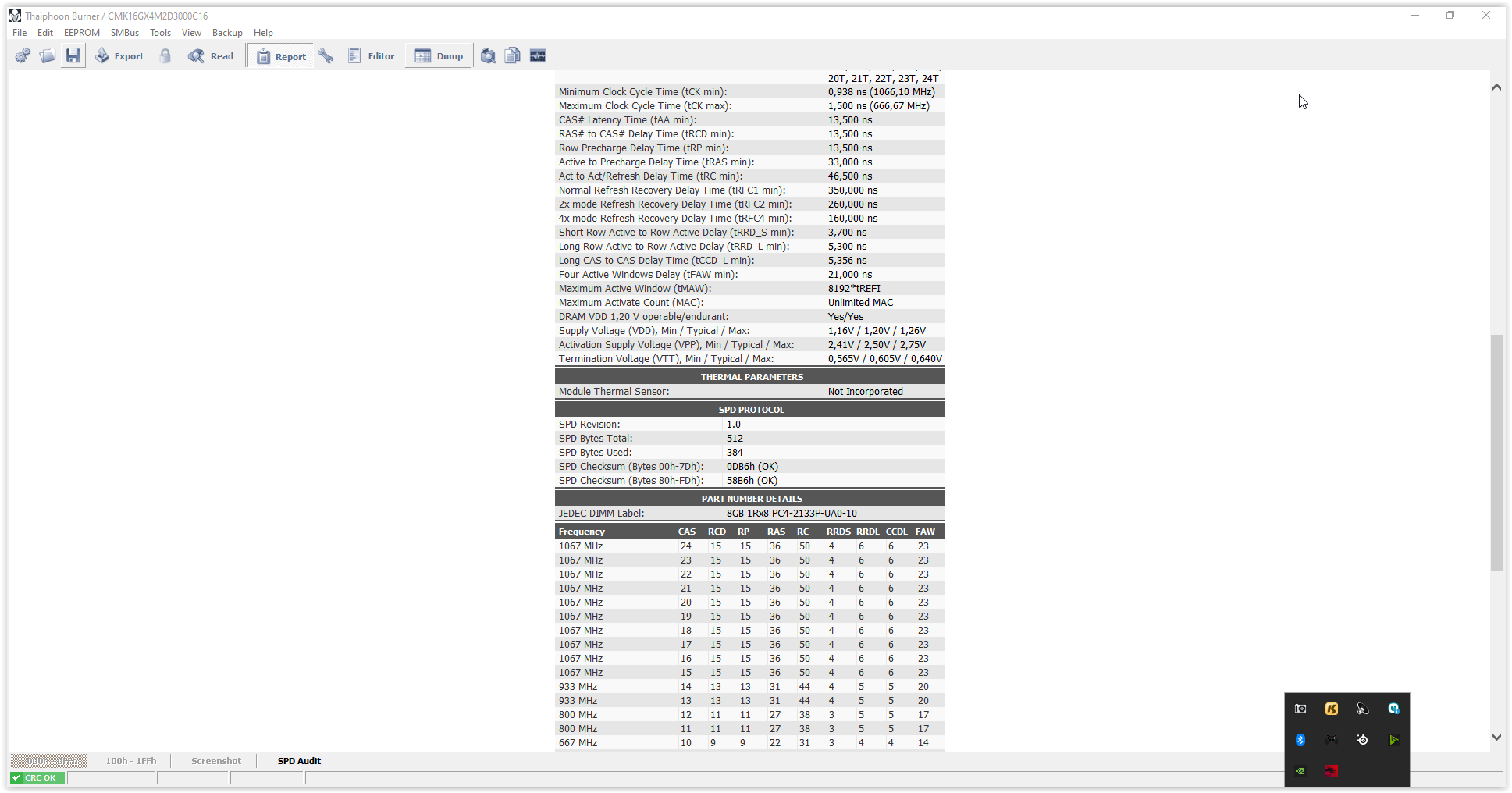Click the THERMAL PARAMETERS section header
The height and width of the screenshot is (793, 1512).
click(750, 377)
